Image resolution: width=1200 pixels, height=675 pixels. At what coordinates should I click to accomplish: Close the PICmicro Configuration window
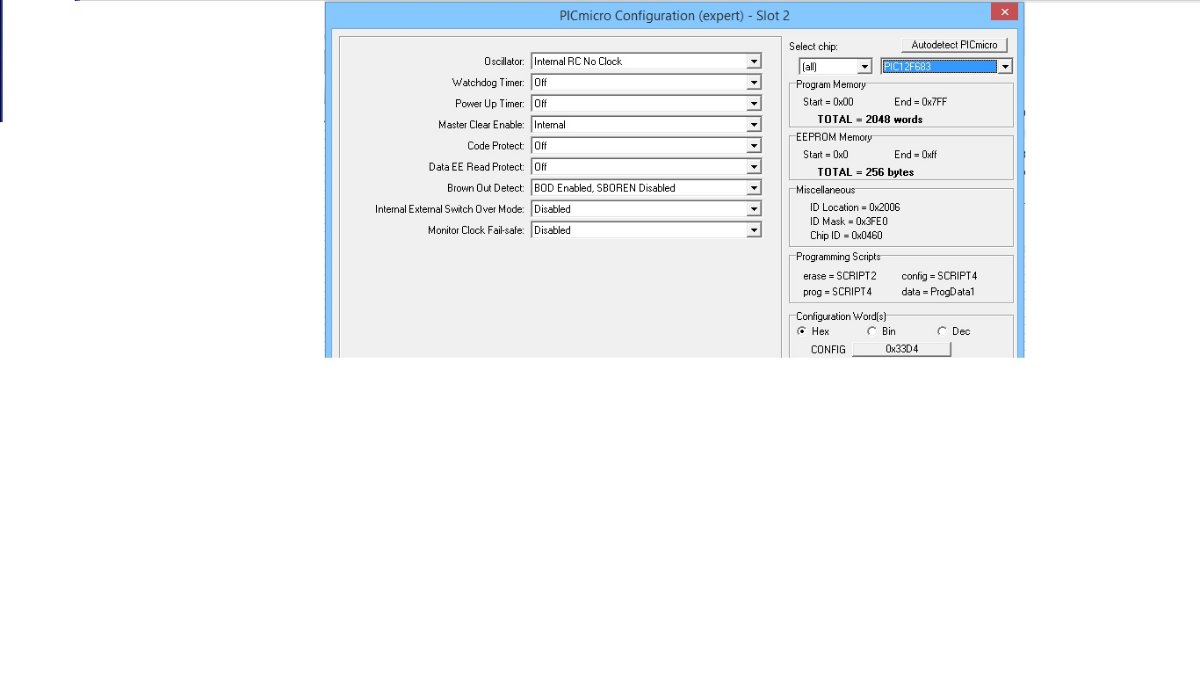[x=1004, y=13]
